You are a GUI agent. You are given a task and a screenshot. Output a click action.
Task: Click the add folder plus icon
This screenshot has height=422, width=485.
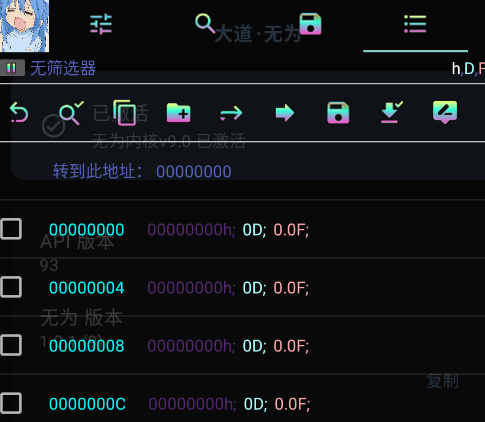(x=178, y=113)
